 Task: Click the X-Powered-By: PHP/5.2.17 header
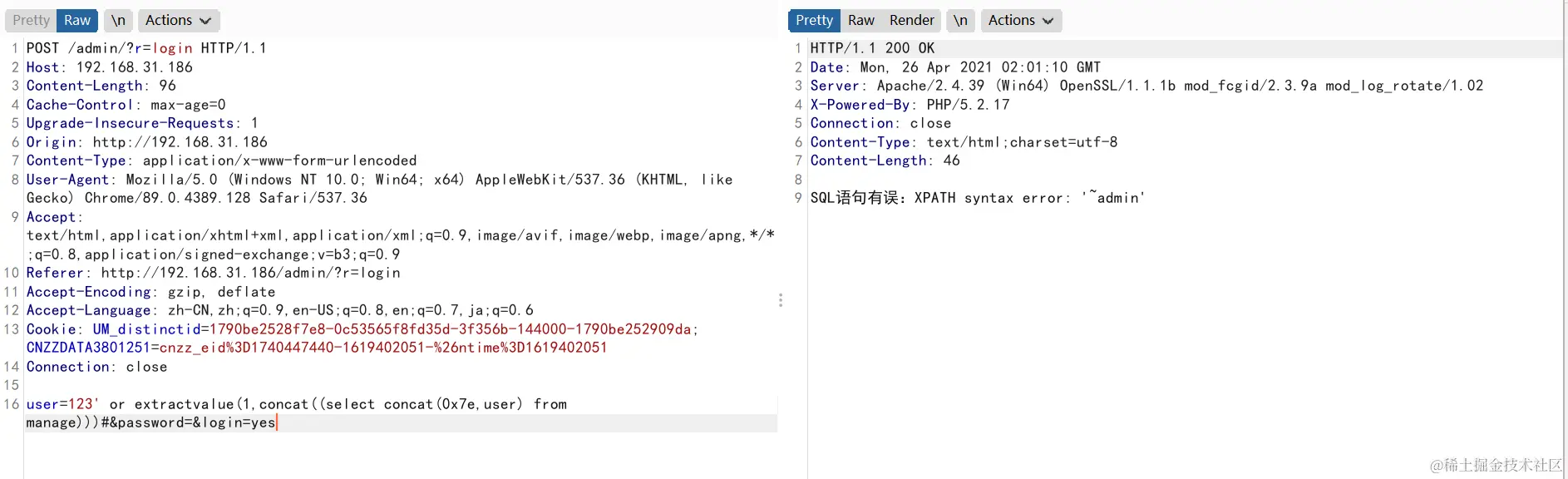point(910,105)
